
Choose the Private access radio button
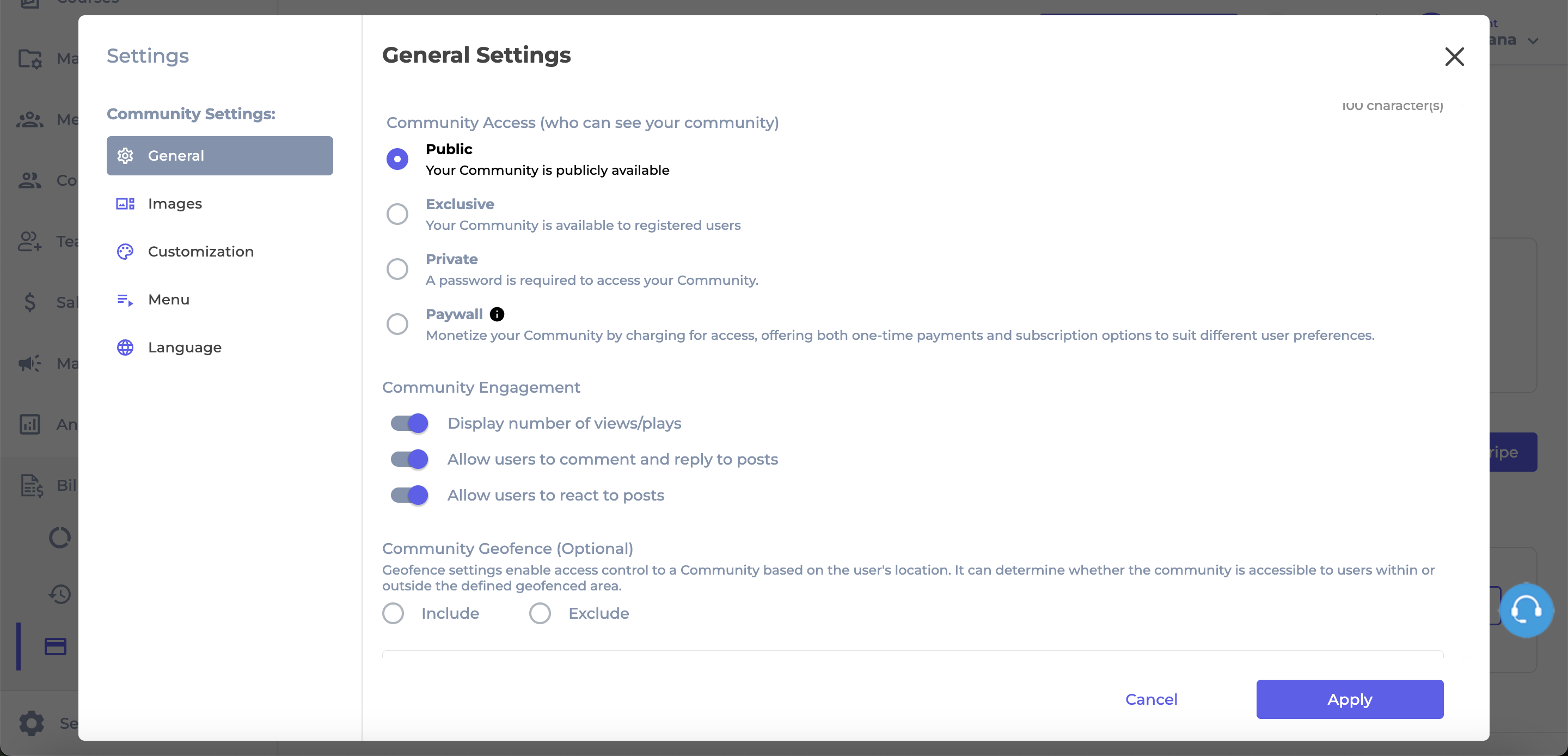[x=397, y=269]
